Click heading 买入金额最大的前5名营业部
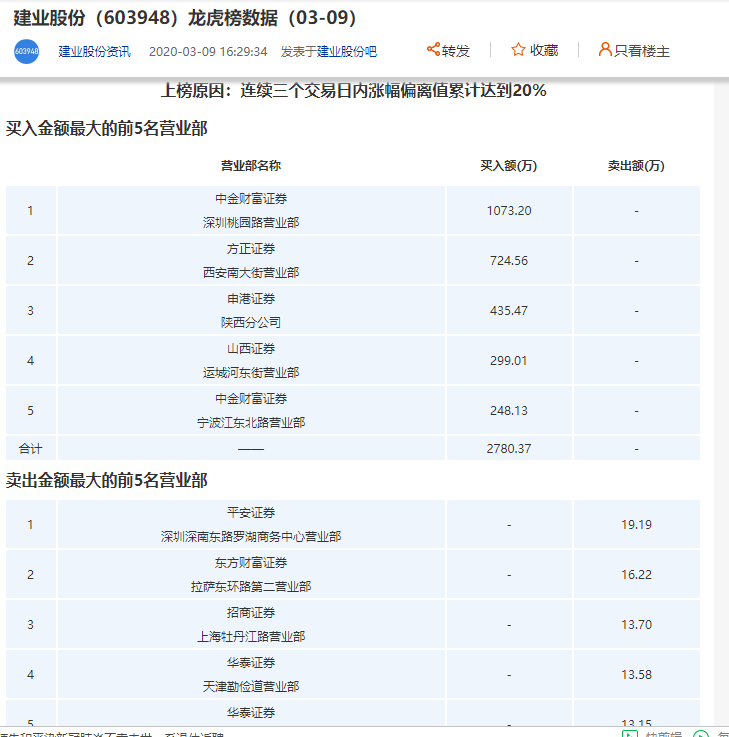Image resolution: width=729 pixels, height=737 pixels. [106, 128]
